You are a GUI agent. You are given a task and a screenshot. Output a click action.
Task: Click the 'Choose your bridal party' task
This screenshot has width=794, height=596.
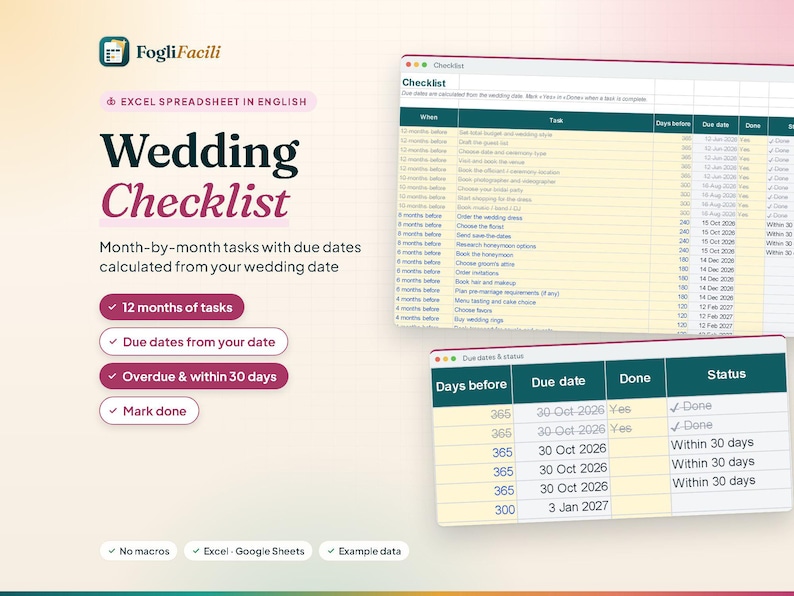pyautogui.click(x=490, y=189)
